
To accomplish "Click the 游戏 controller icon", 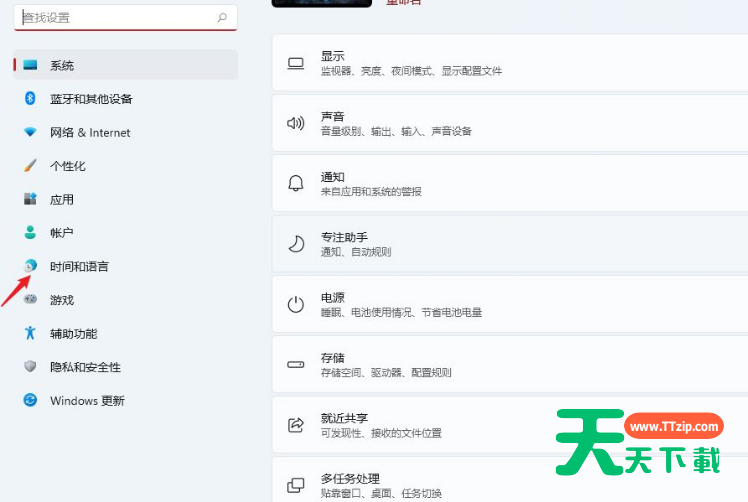I will (x=30, y=300).
